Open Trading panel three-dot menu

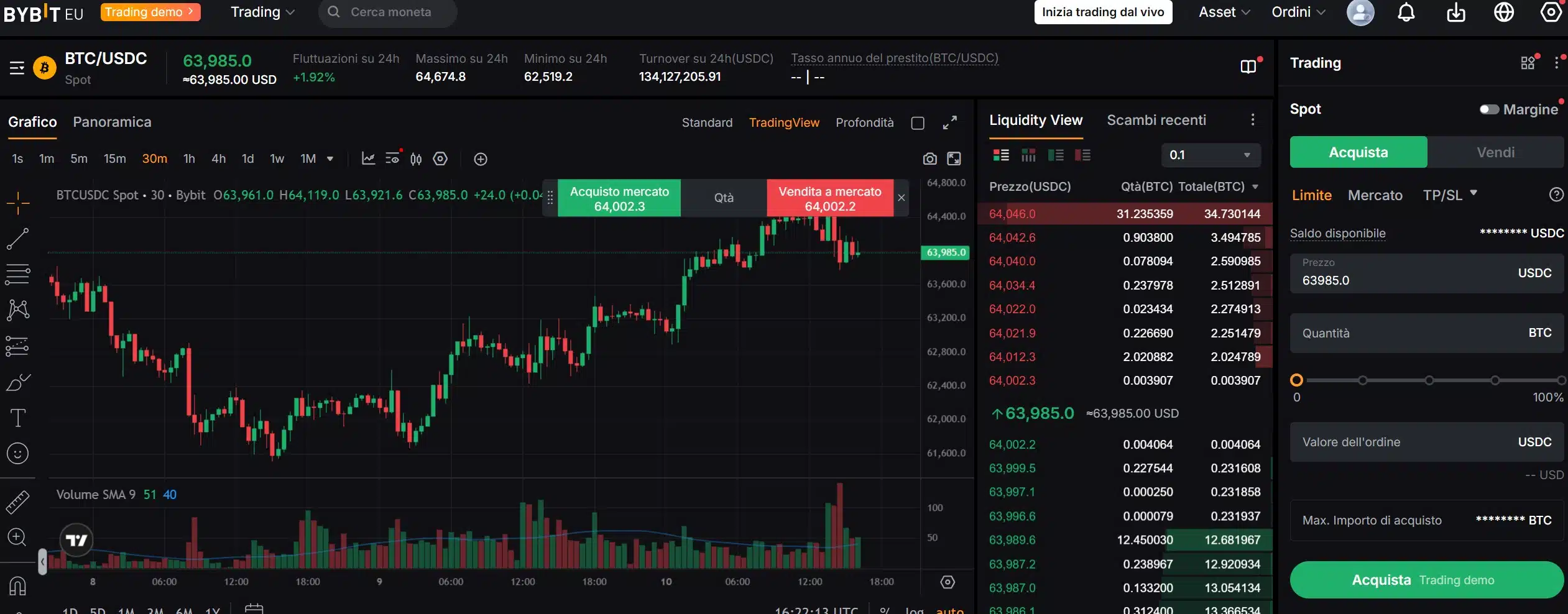point(1556,63)
